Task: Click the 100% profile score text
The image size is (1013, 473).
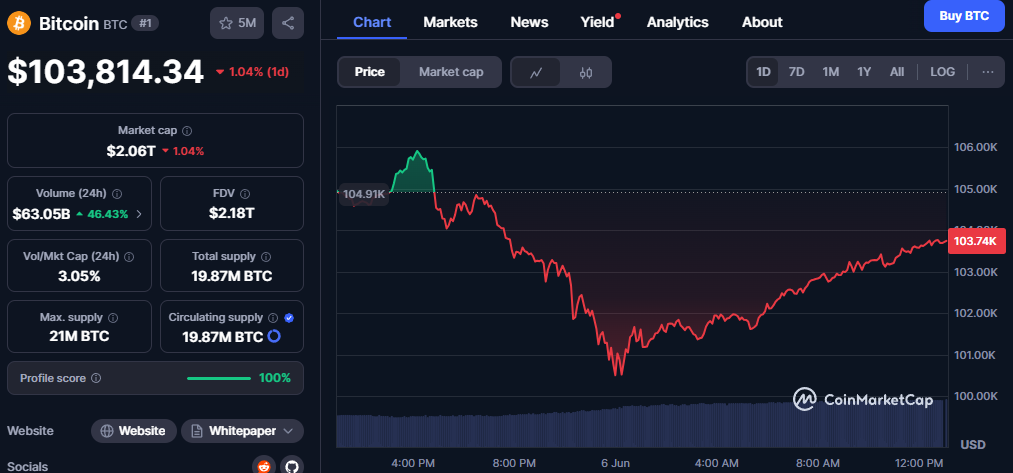Action: (275, 378)
